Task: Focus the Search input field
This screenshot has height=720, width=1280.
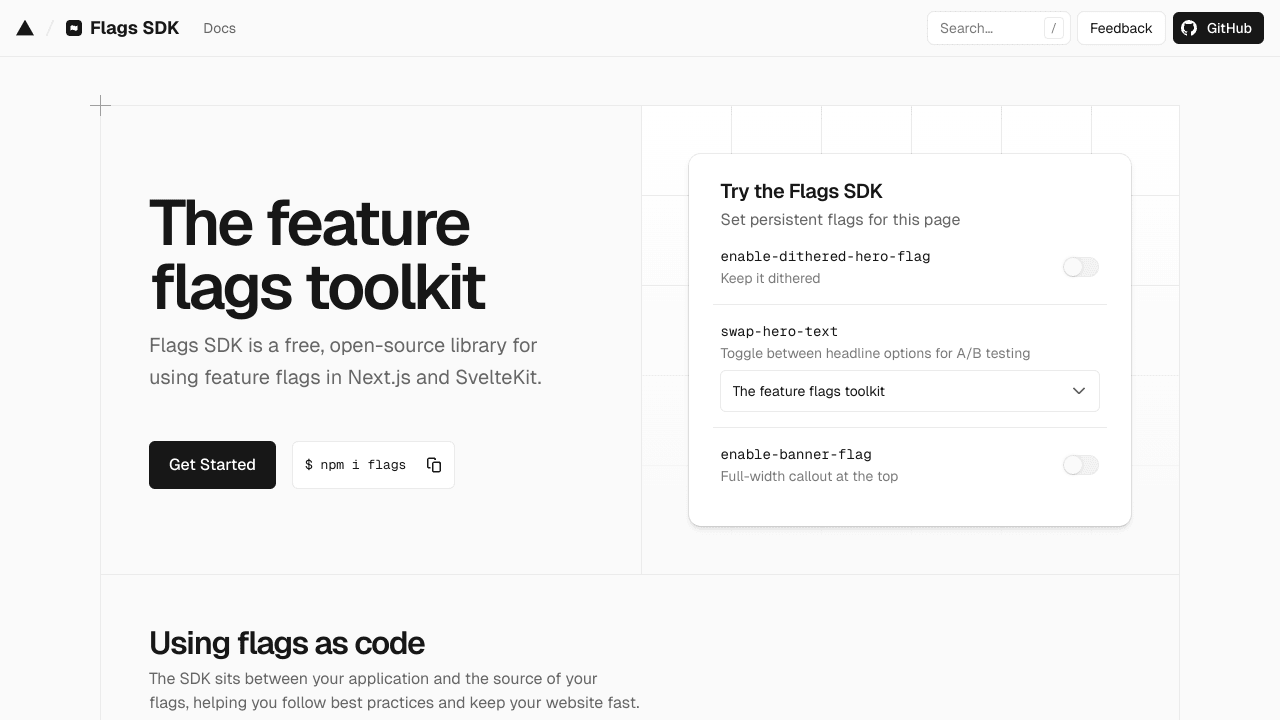Action: 985,28
